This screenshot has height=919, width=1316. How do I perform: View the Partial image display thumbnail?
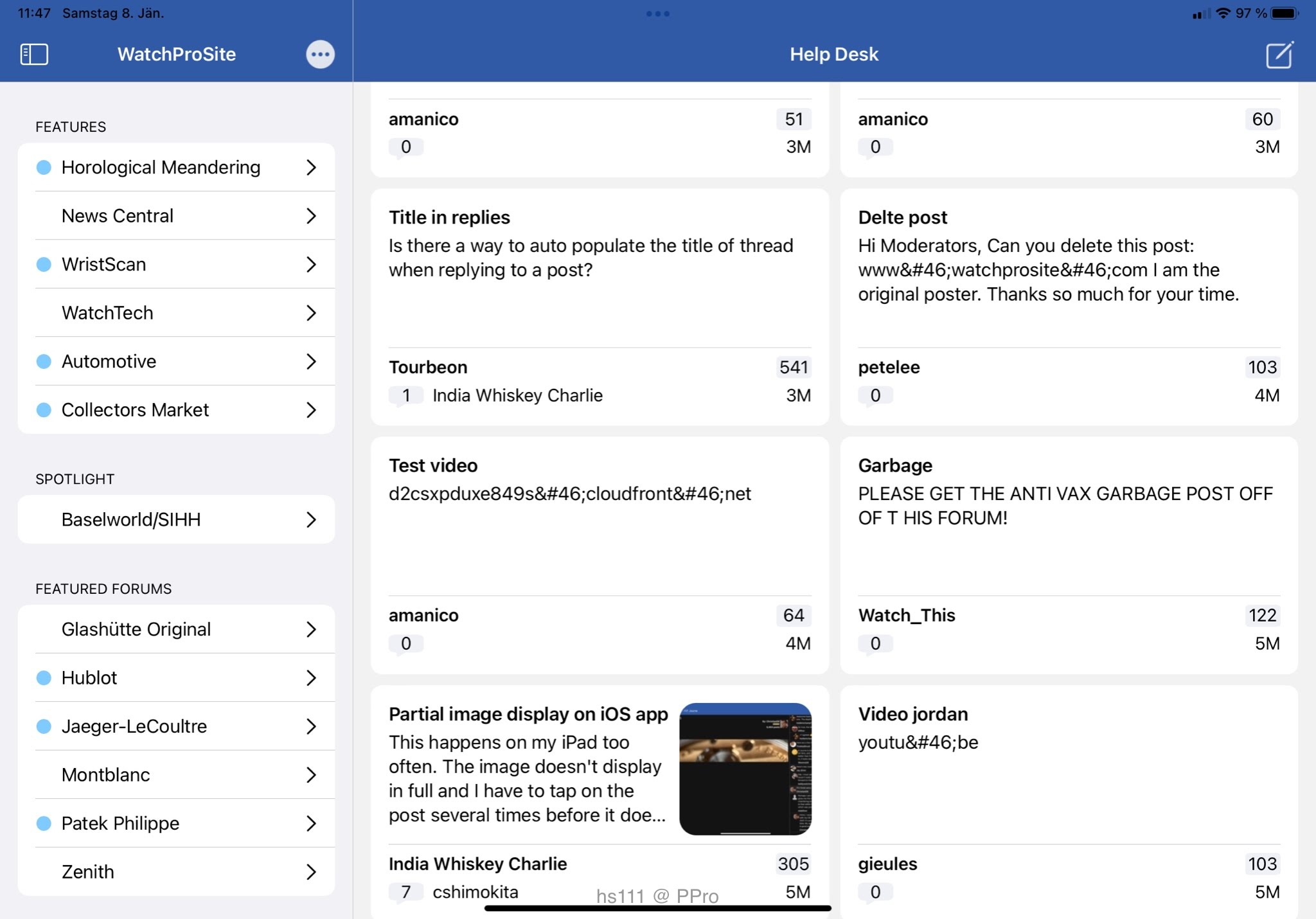[745, 769]
